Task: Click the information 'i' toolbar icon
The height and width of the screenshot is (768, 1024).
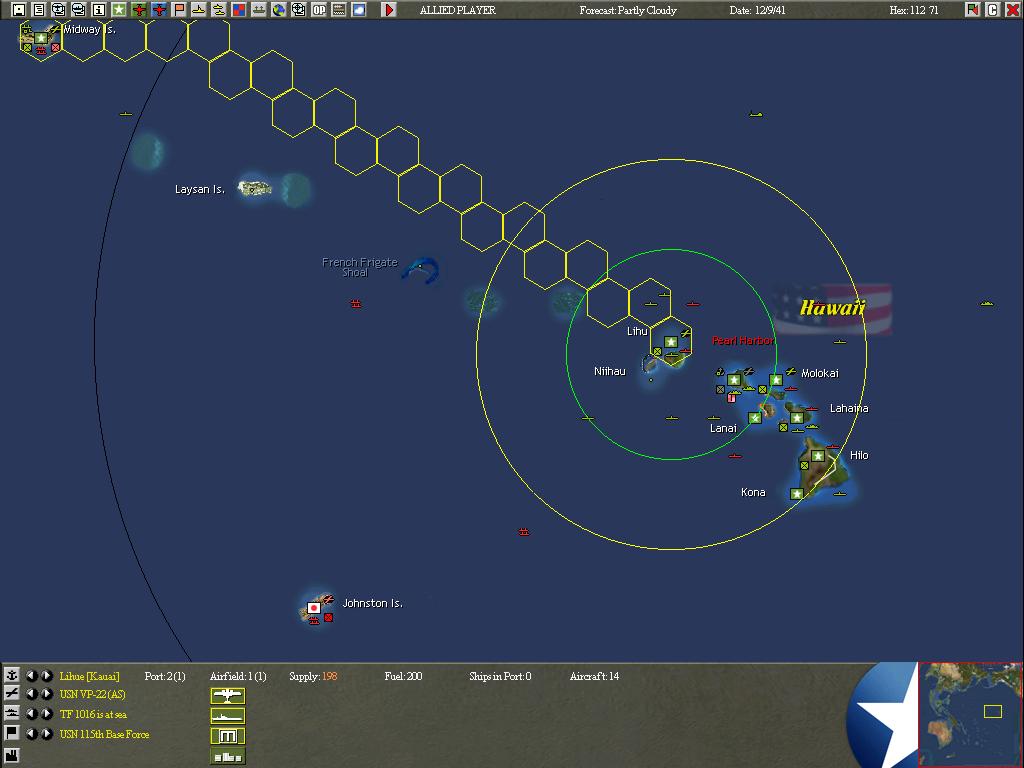Action: click(x=99, y=10)
